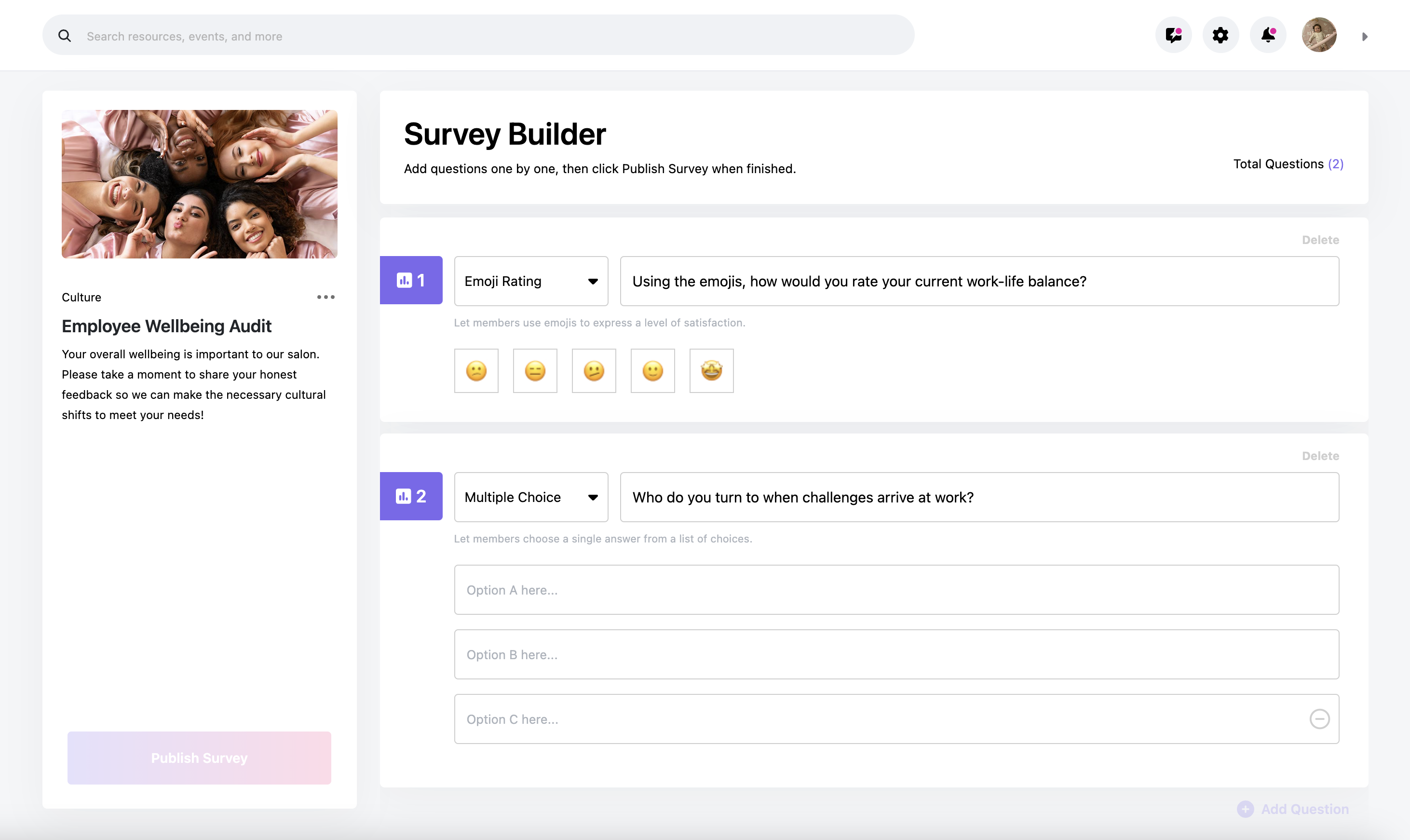This screenshot has height=840, width=1410.
Task: Click the survey description paragraph
Action: (194, 384)
